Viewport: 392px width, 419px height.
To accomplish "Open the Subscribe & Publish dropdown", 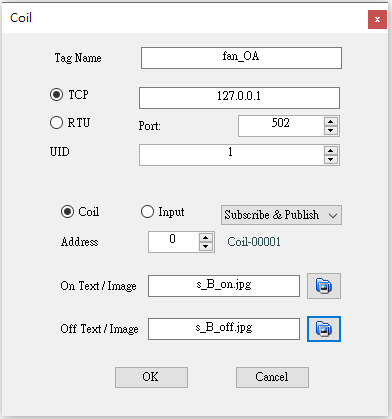I will 281,215.
